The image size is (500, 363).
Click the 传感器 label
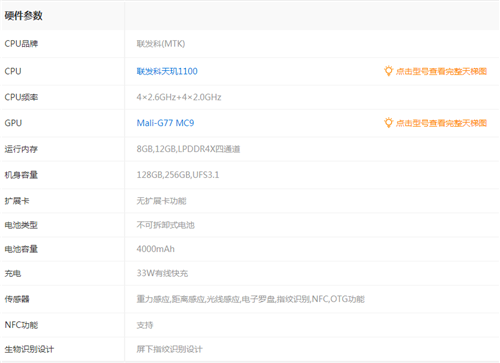point(17,299)
